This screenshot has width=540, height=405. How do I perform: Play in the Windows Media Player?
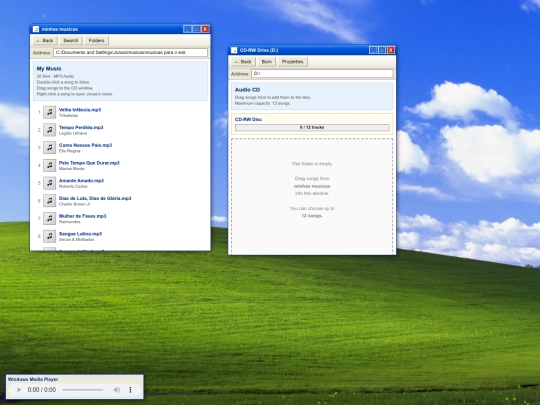19,390
